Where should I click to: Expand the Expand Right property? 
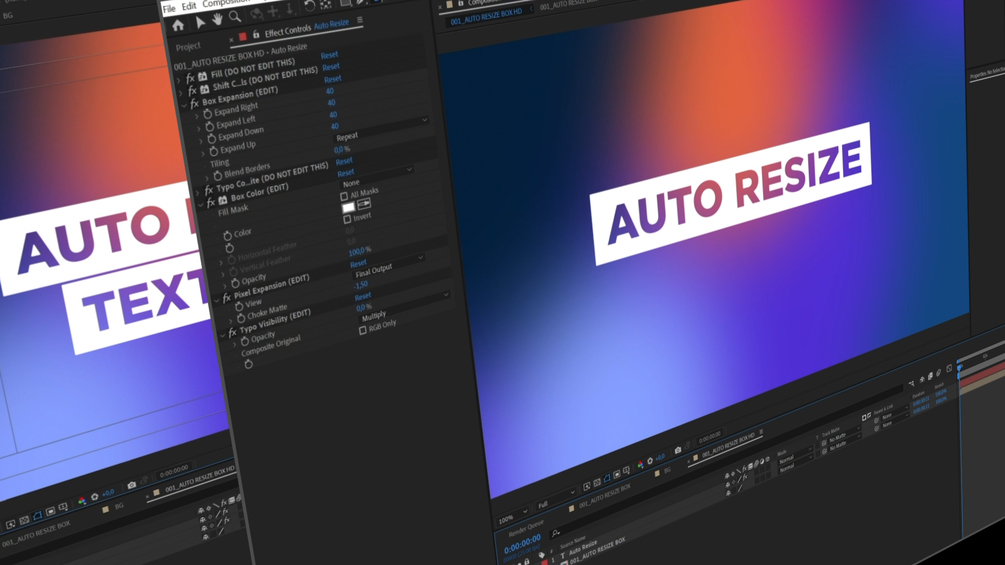tap(197, 116)
